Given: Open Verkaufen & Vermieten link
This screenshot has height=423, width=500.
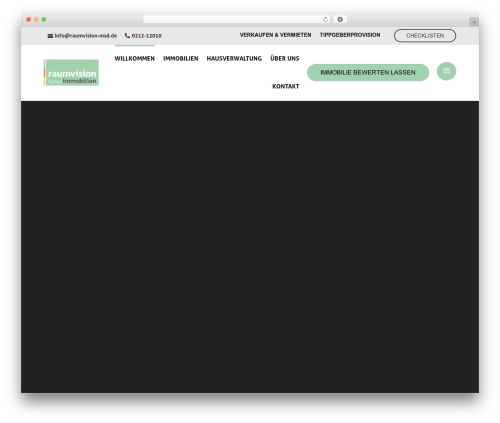Looking at the screenshot, I should click(275, 35).
